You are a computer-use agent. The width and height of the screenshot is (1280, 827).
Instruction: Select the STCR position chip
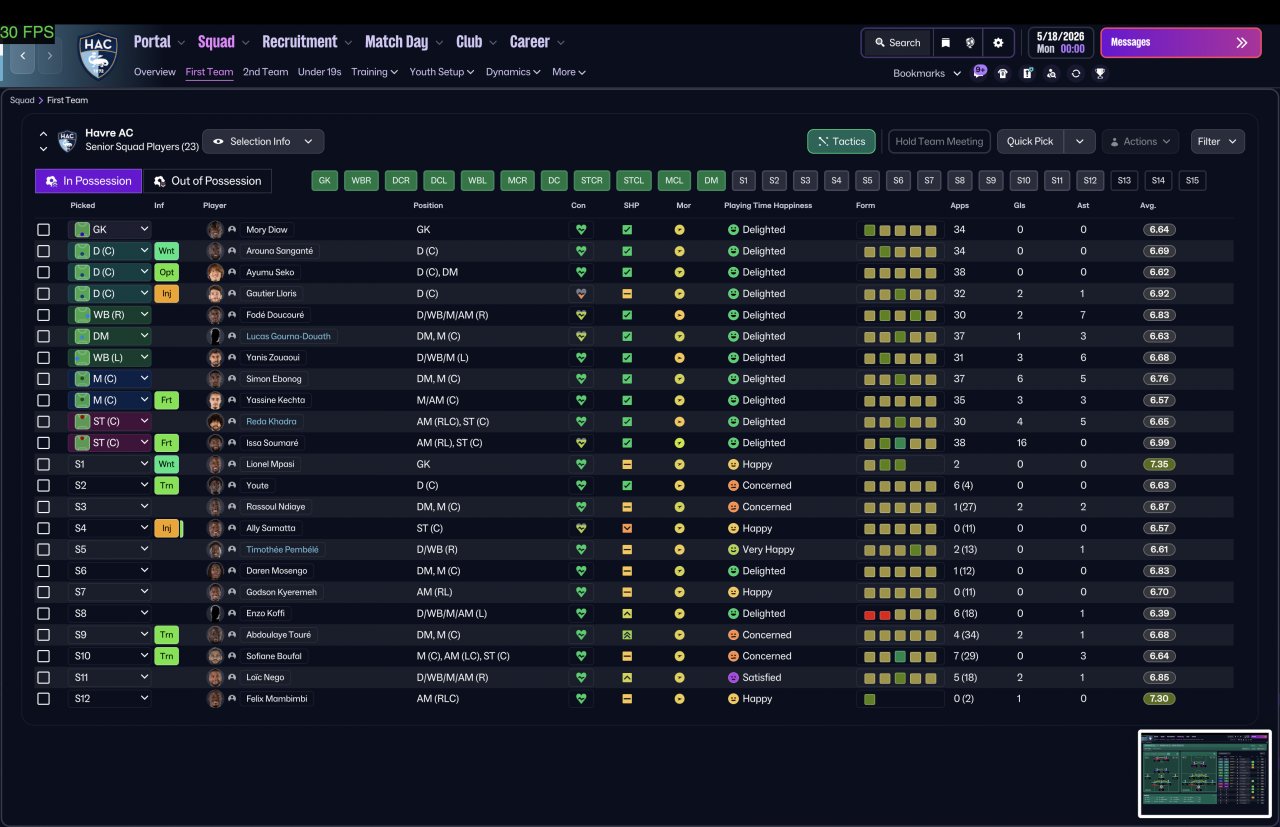tap(592, 181)
